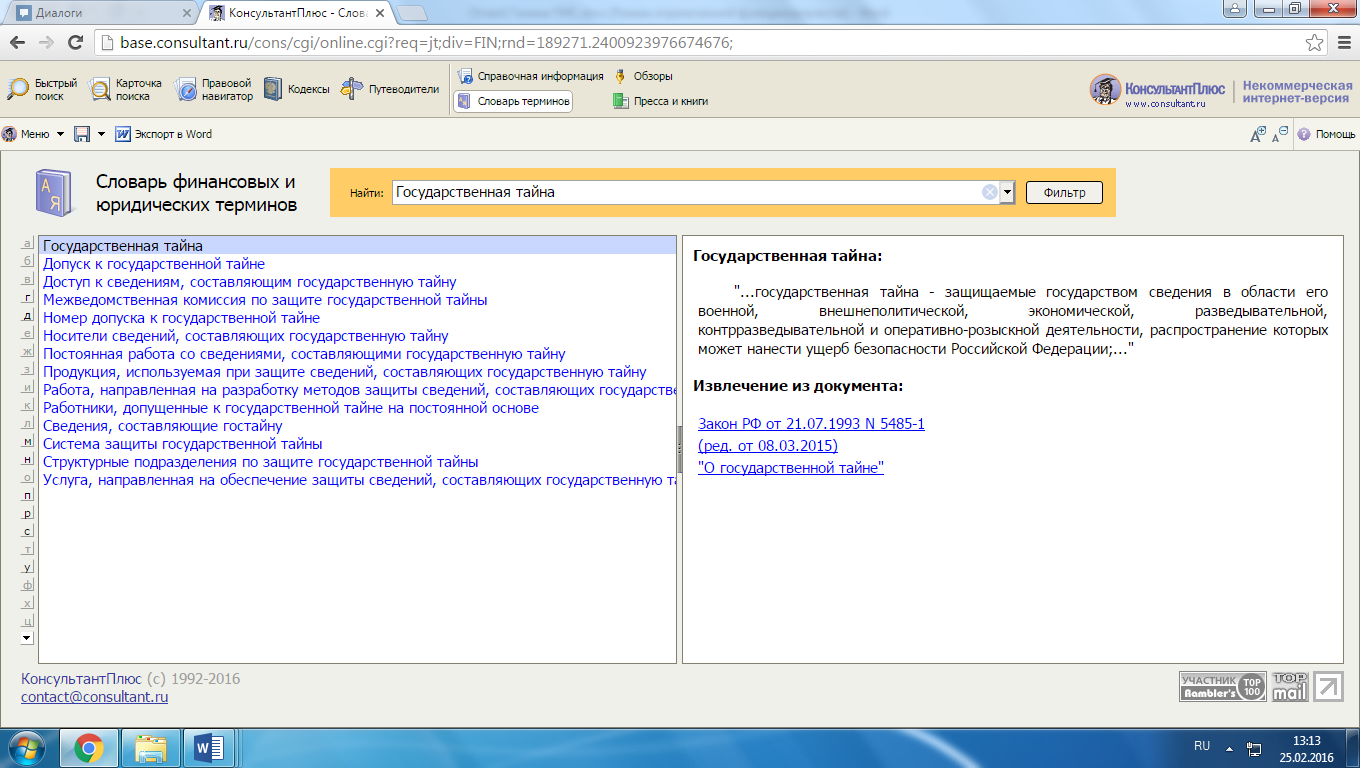
Task: Bookmark page with star icon
Action: (1315, 43)
